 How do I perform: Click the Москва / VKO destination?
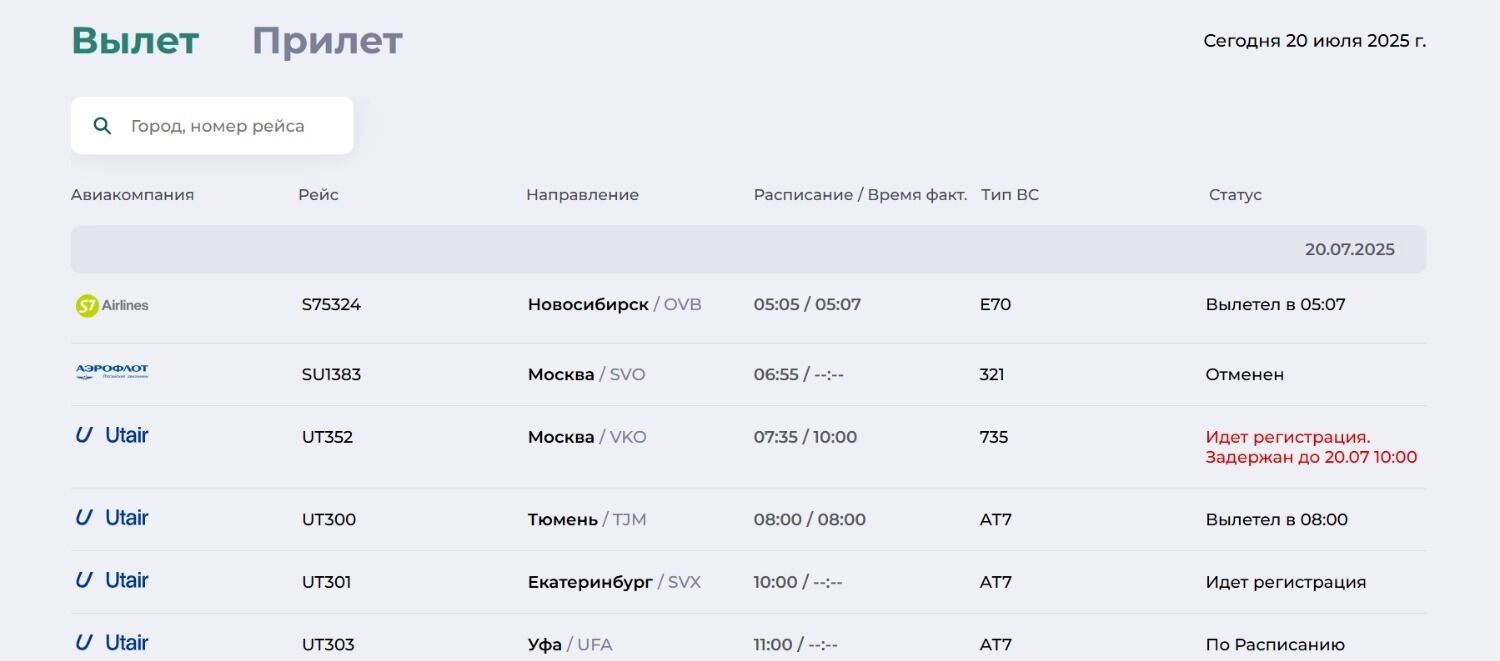coord(587,437)
